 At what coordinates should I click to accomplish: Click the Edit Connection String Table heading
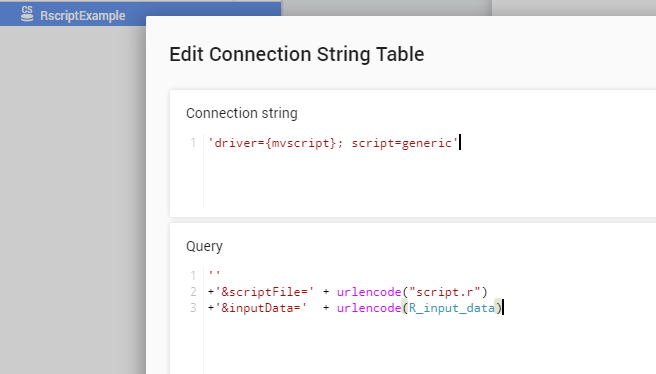coord(297,54)
